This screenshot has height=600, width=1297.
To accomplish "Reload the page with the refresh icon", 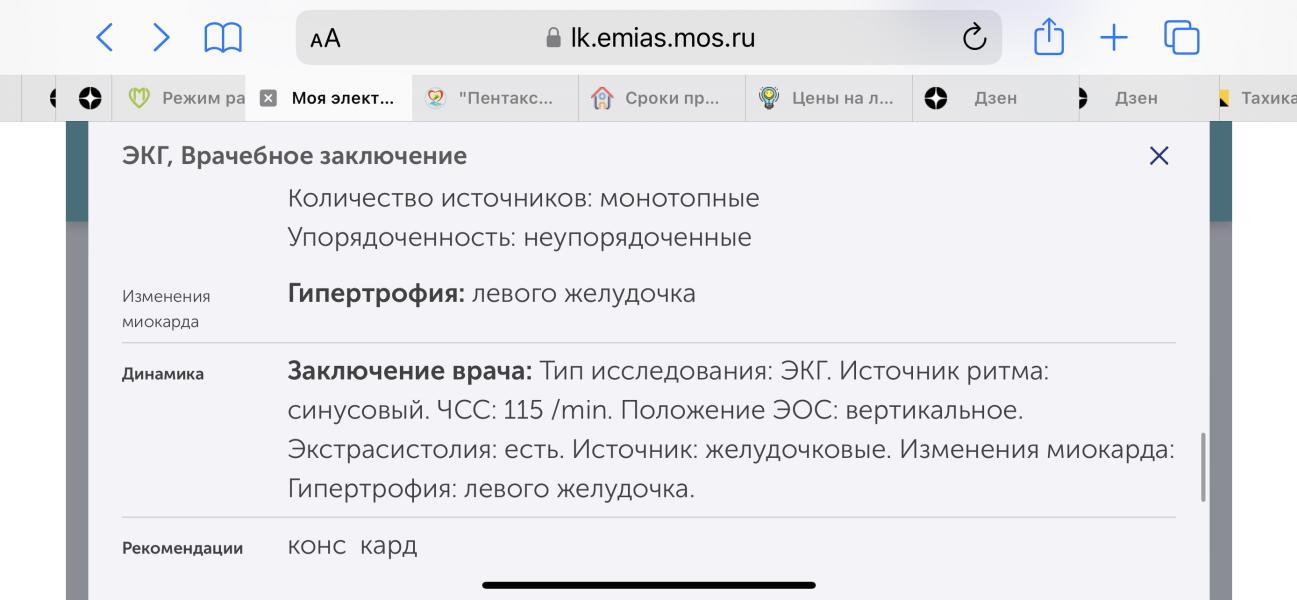I will click(973, 40).
